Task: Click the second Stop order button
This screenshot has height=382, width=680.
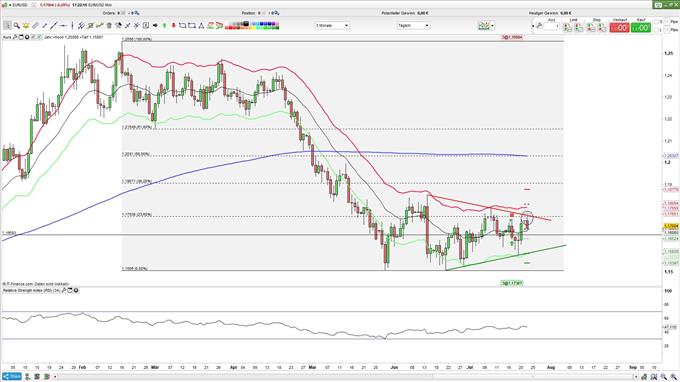Action: [x=602, y=27]
